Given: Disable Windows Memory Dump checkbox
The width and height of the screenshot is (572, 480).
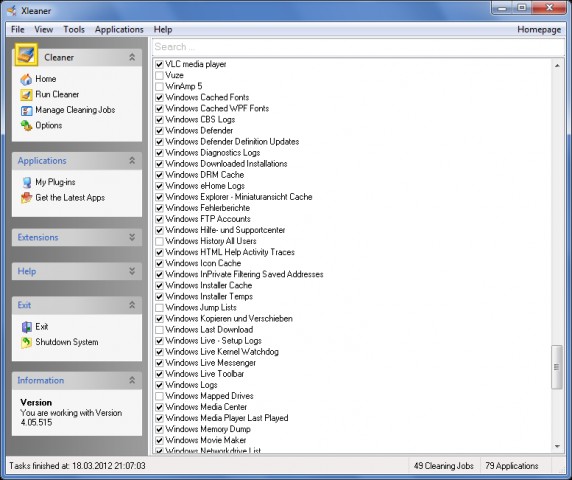Looking at the screenshot, I should (159, 429).
